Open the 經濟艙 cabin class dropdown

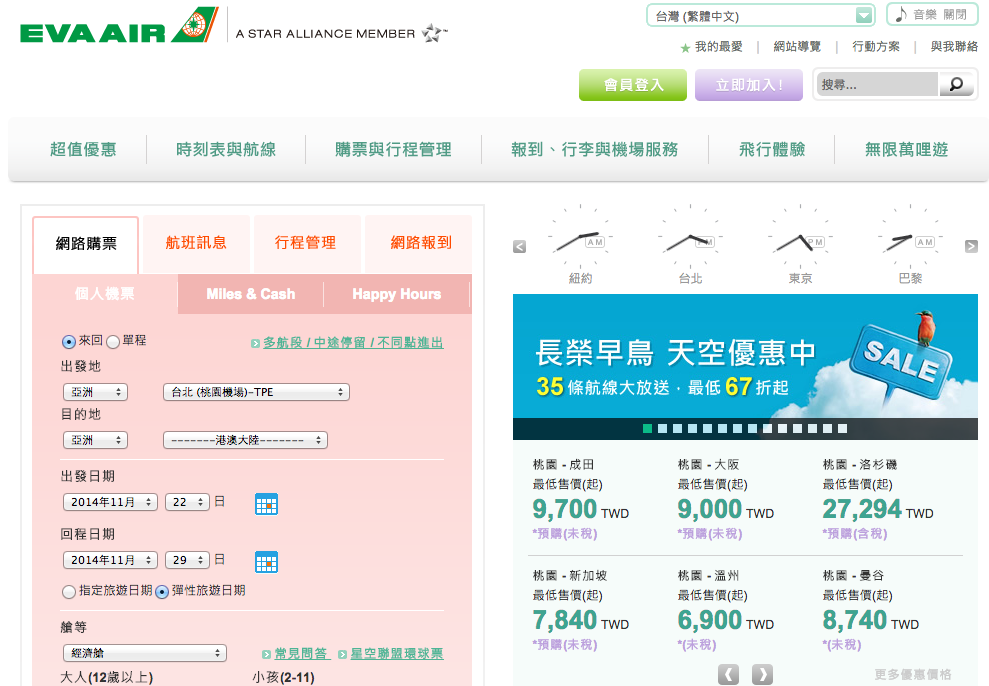[144, 653]
